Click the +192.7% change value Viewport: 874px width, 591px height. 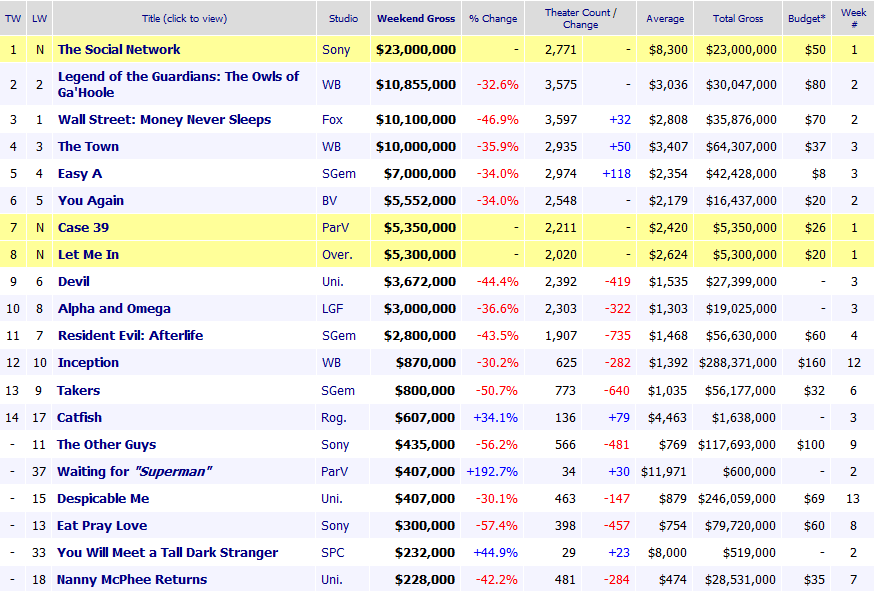(492, 472)
